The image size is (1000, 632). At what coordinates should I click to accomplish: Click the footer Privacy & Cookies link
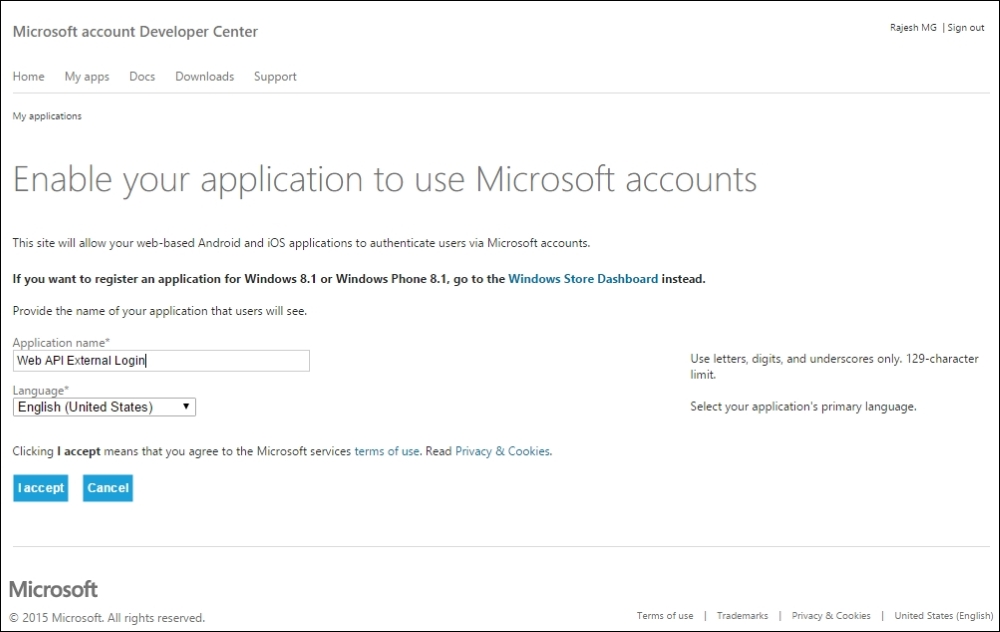point(831,616)
